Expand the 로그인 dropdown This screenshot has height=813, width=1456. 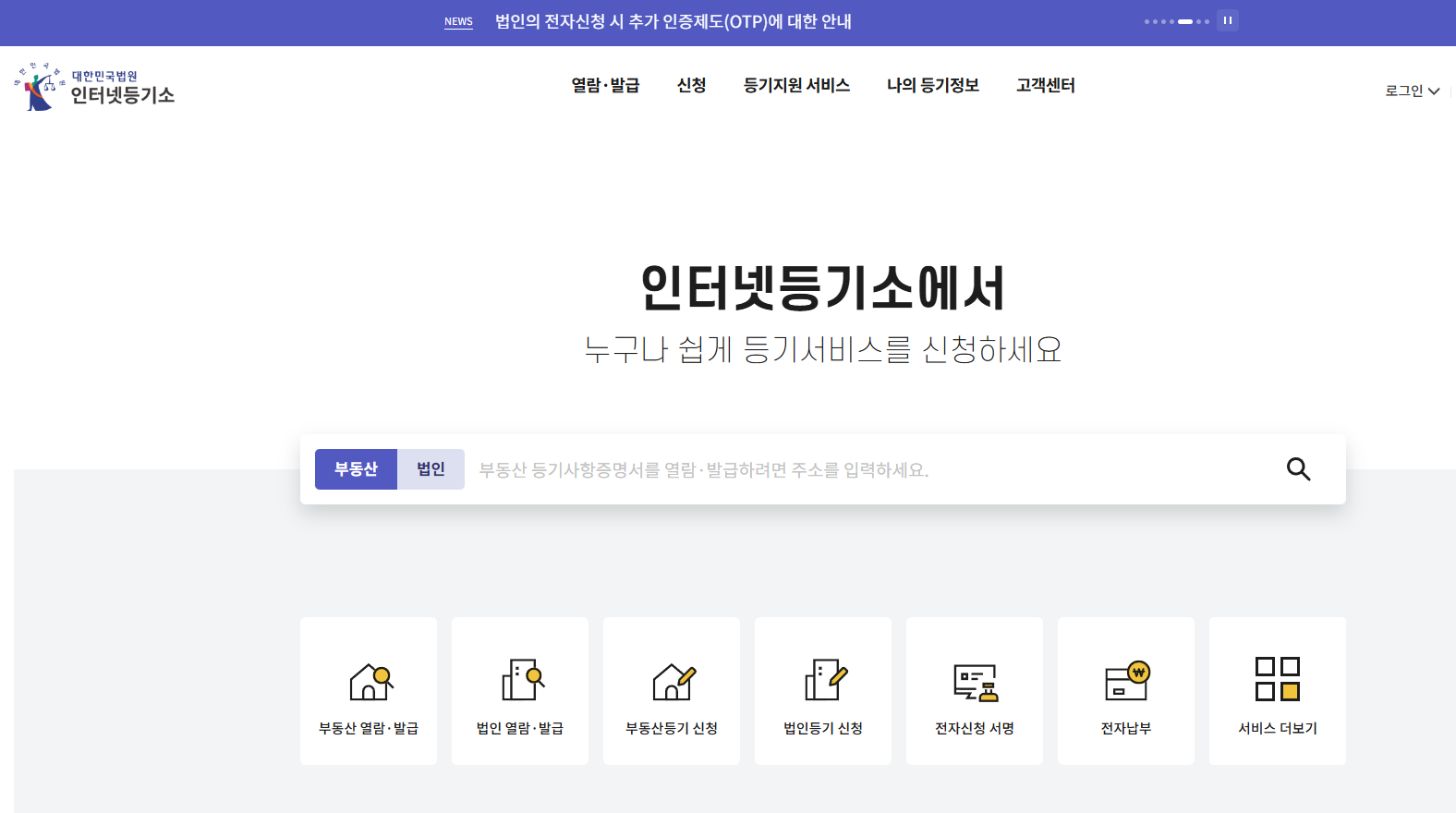(x=1412, y=91)
